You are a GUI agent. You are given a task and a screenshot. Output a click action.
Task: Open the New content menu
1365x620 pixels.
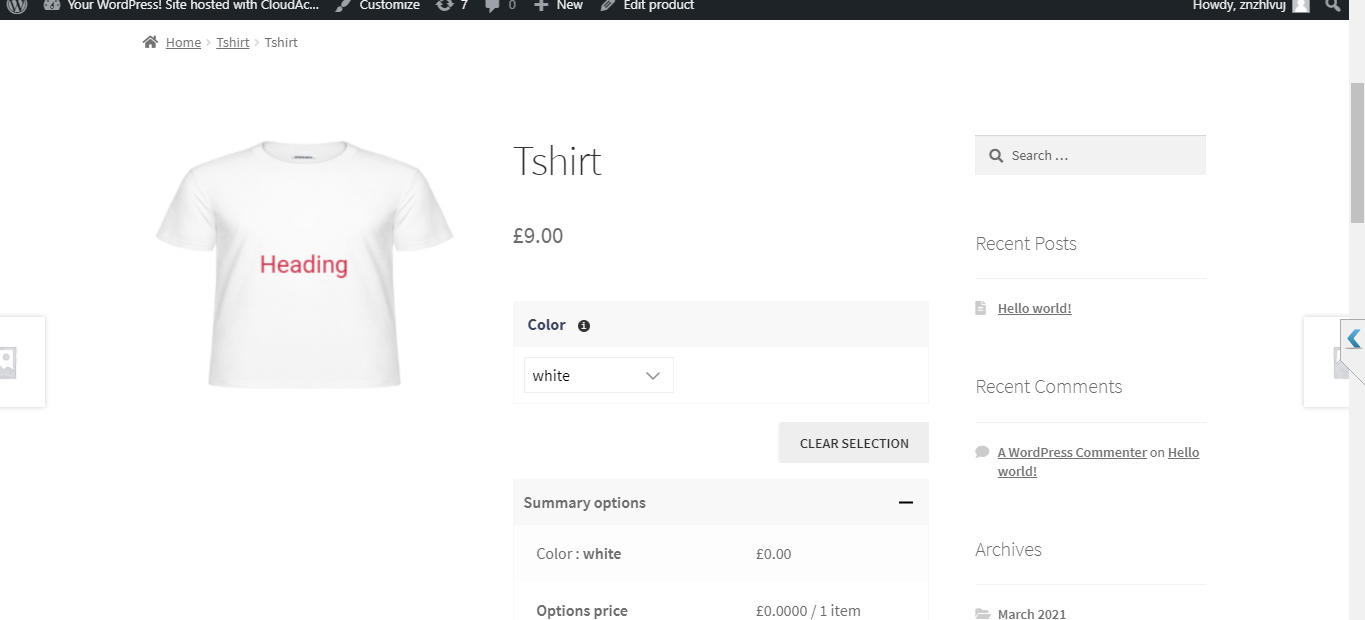click(558, 6)
